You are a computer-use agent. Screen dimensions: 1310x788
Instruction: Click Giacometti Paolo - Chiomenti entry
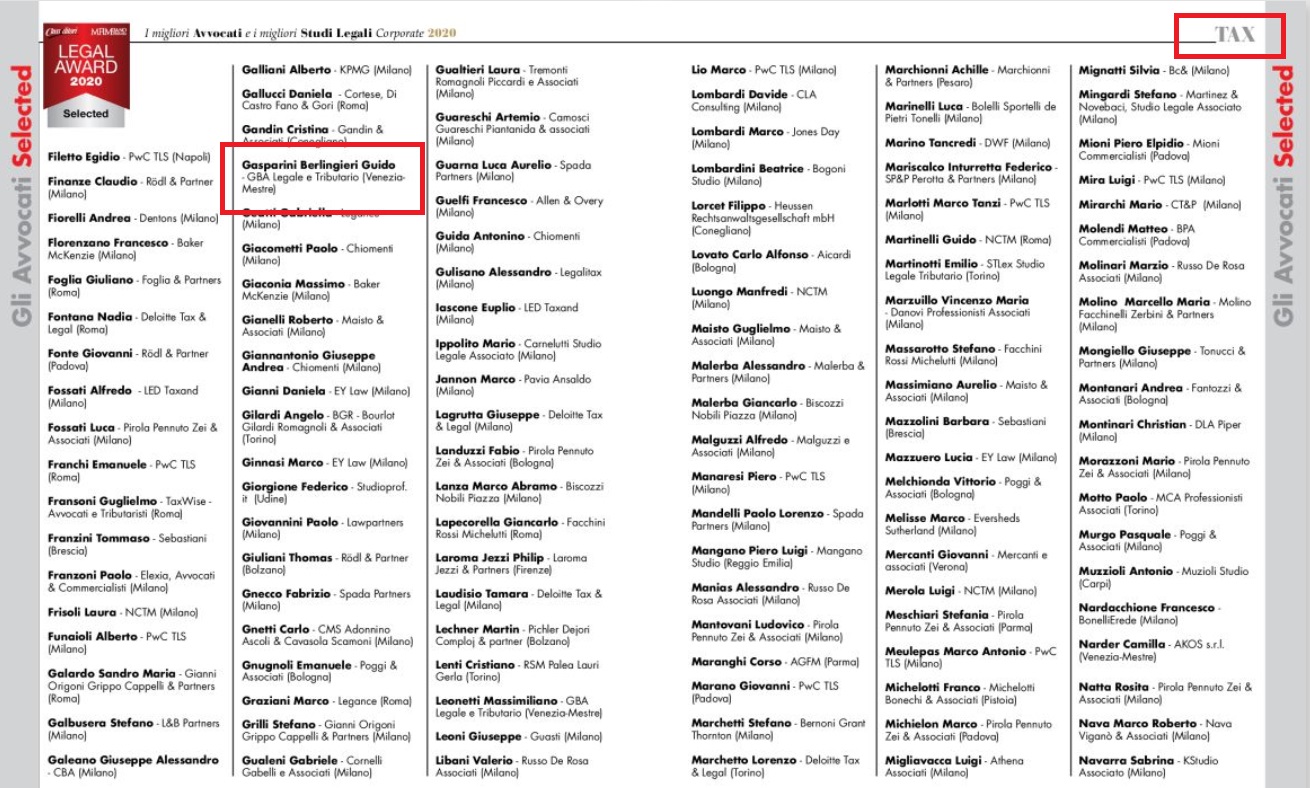coord(318,254)
